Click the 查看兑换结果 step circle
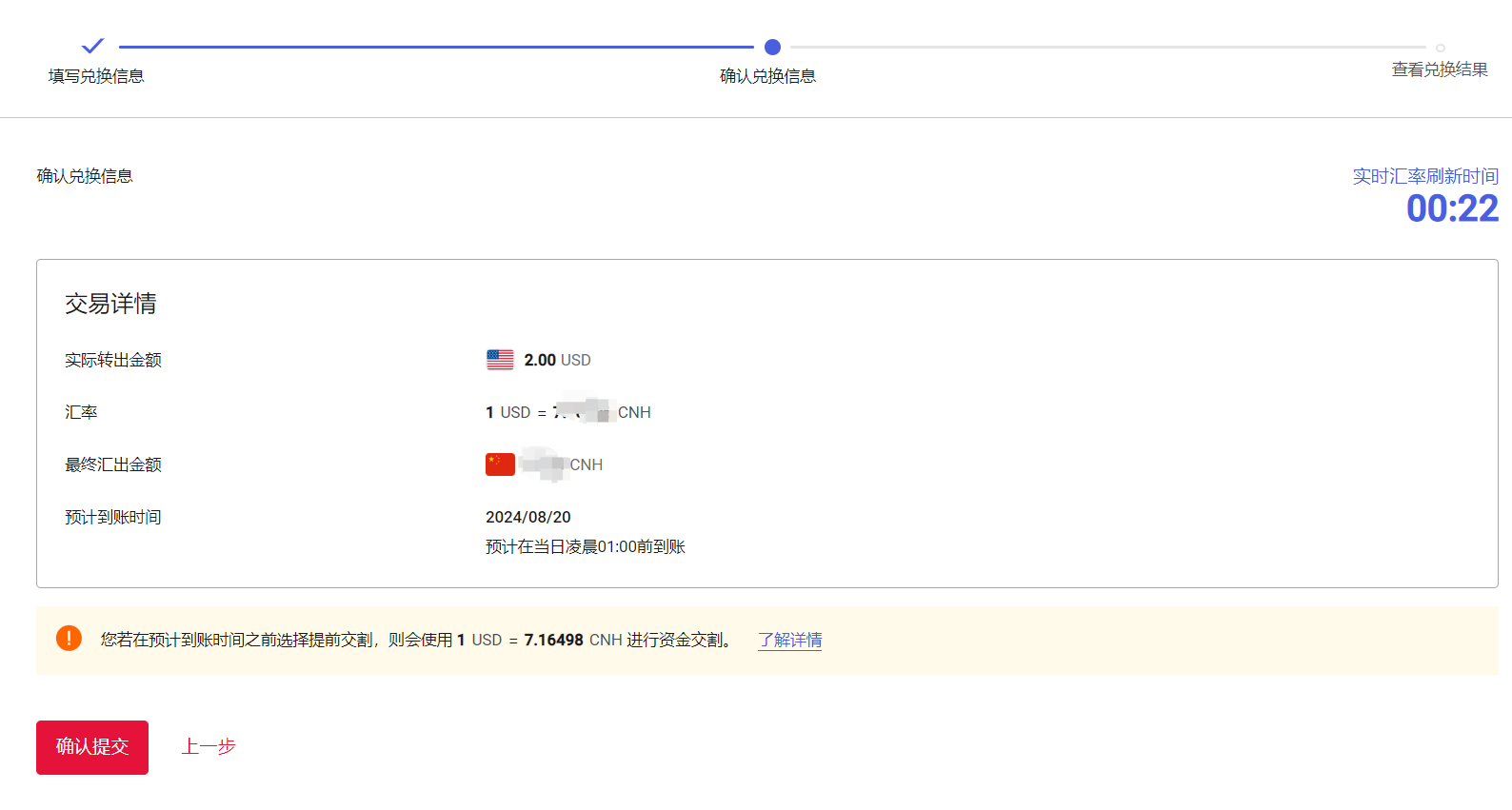 (1441, 48)
